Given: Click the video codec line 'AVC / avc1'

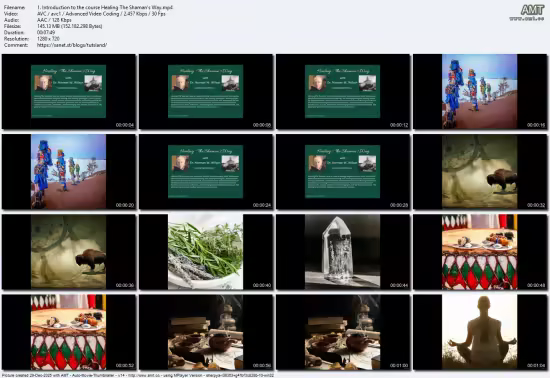Looking at the screenshot, I should 50,14.
